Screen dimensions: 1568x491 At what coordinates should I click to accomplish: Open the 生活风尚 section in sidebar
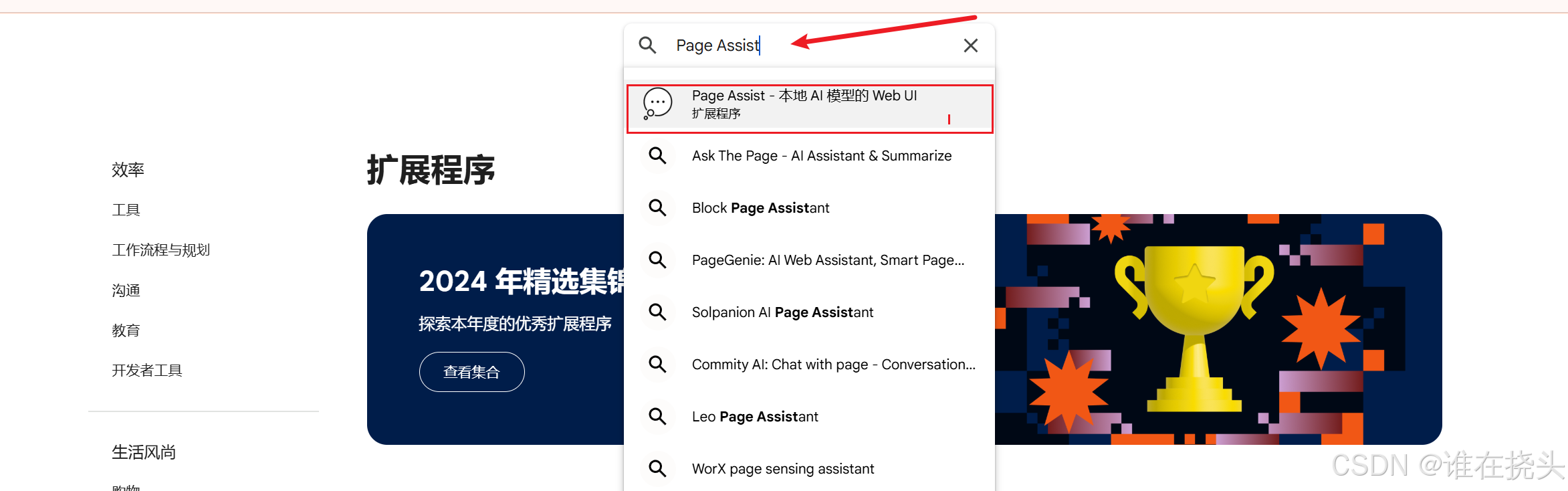point(143,452)
